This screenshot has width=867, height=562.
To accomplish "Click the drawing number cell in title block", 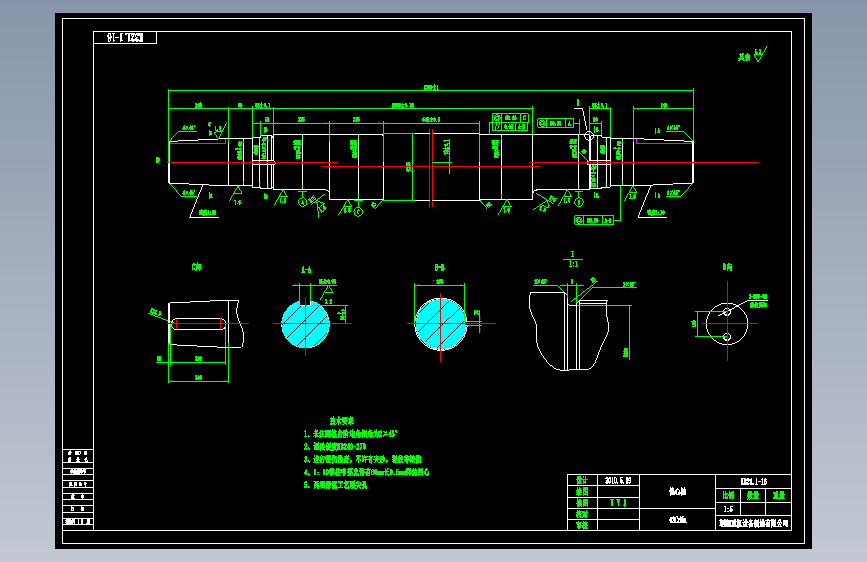I will click(x=754, y=481).
